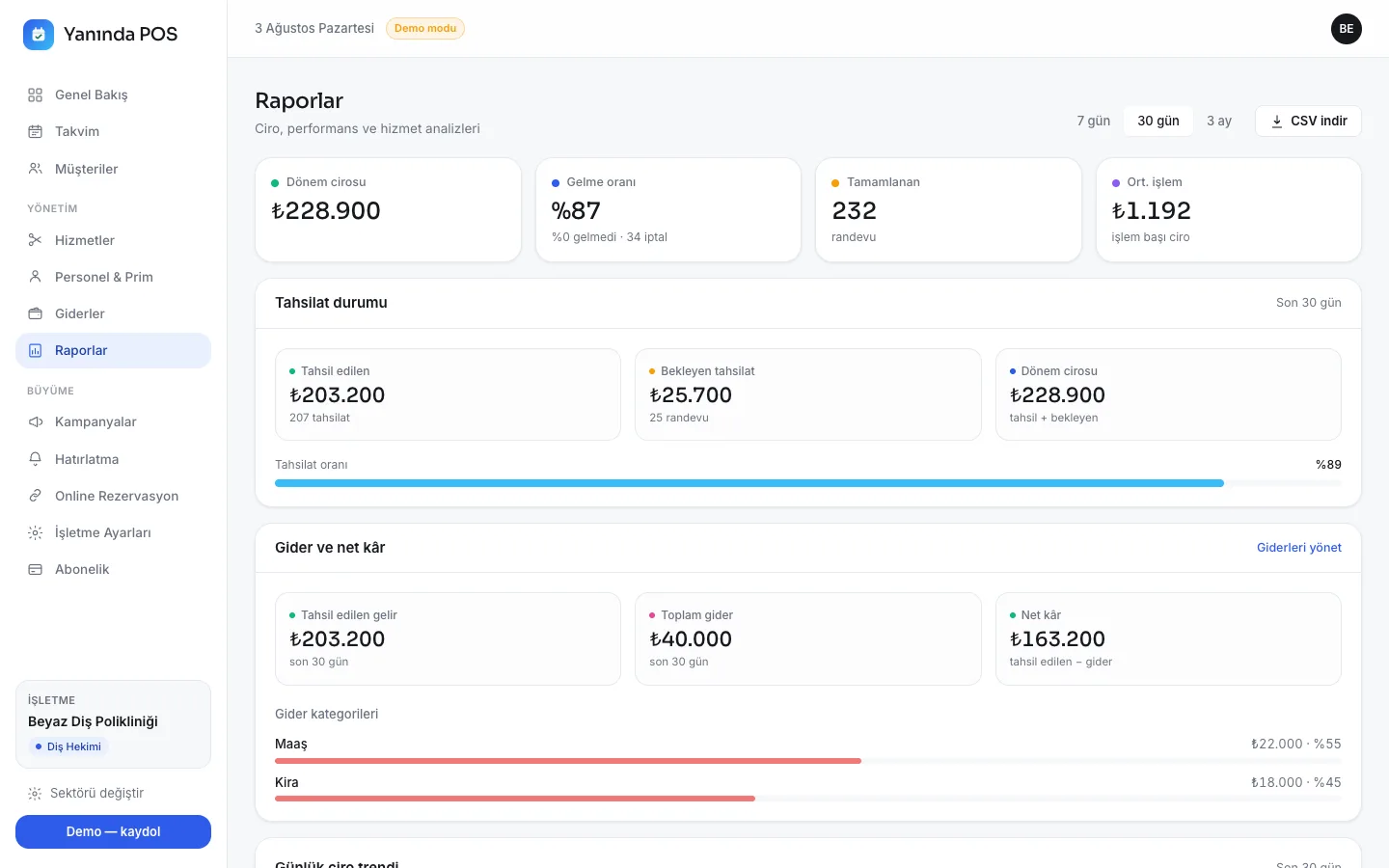
Task: Click the Hizmetler scissors icon
Action: (36, 240)
